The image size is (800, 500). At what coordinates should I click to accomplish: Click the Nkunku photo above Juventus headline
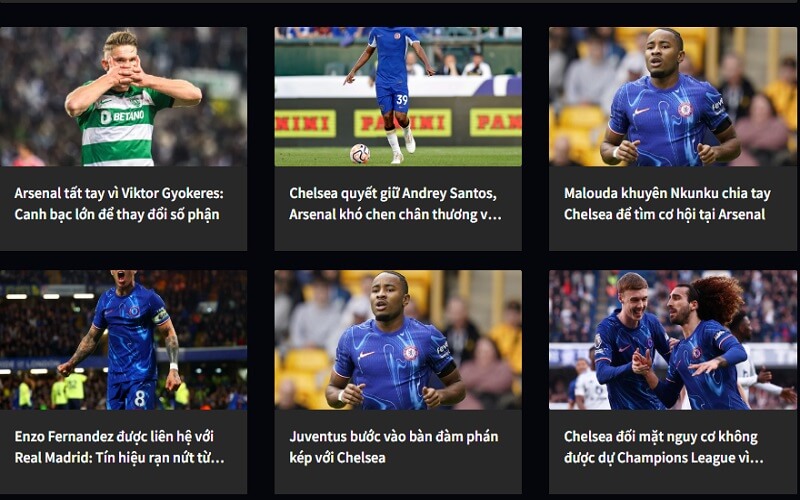tap(398, 340)
